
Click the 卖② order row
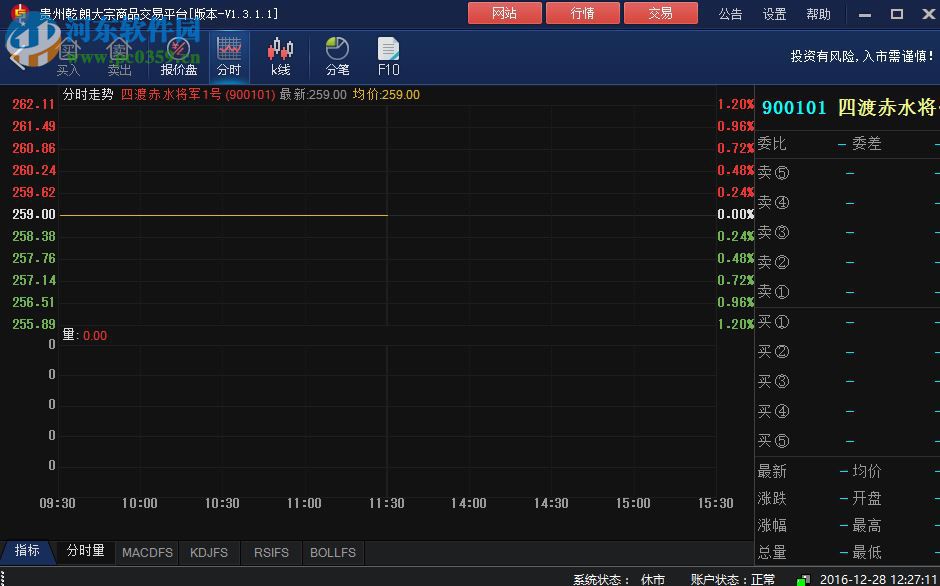coord(847,262)
